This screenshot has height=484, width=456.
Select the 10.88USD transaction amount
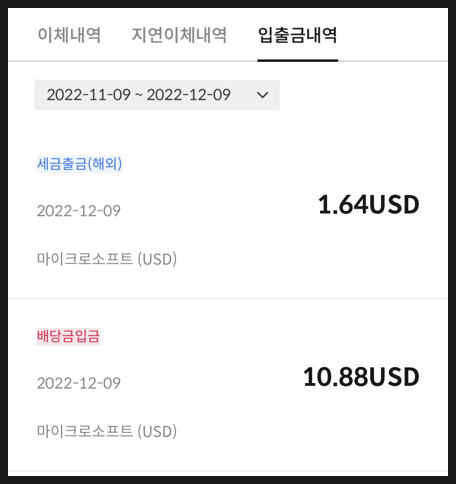click(x=361, y=377)
